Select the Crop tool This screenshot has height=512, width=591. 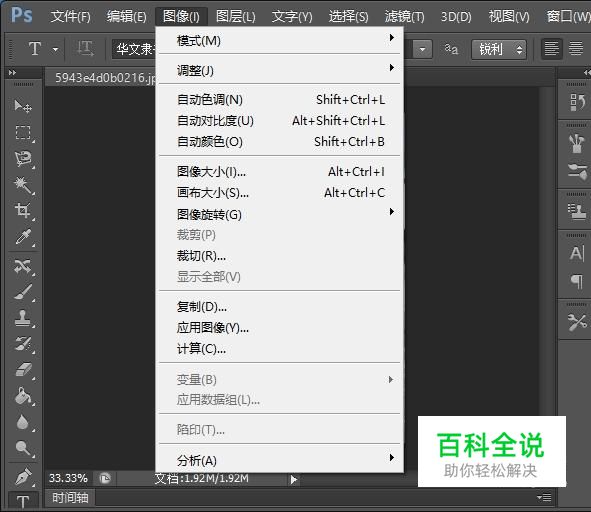pos(23,210)
